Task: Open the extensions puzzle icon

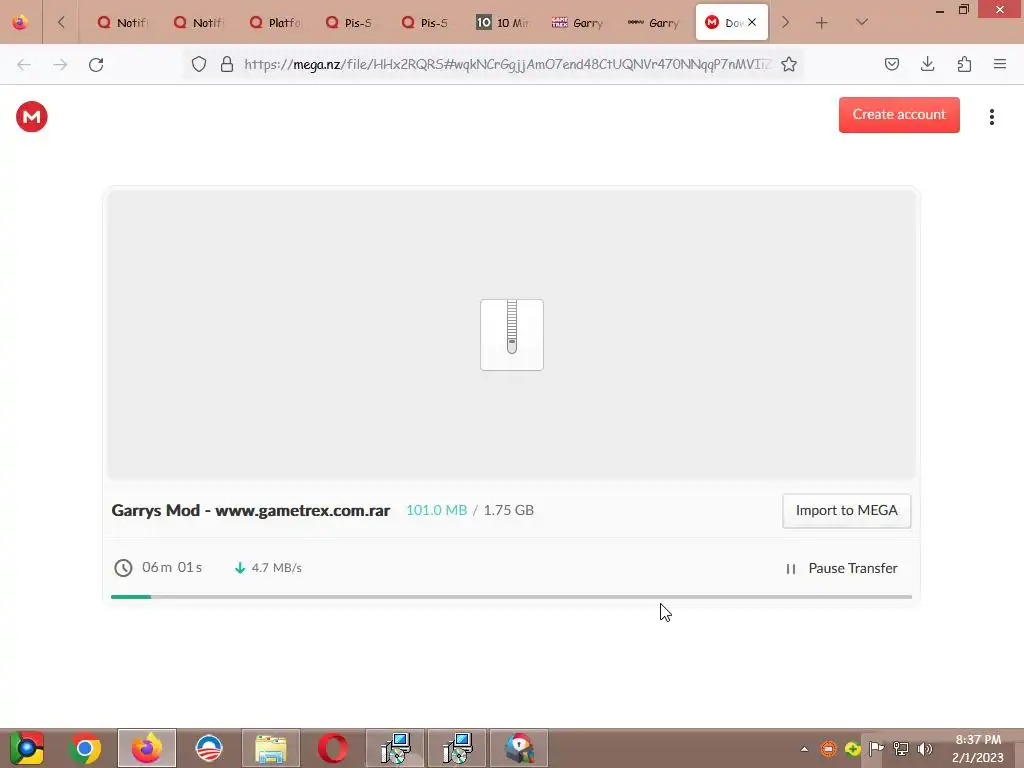Action: click(x=964, y=64)
